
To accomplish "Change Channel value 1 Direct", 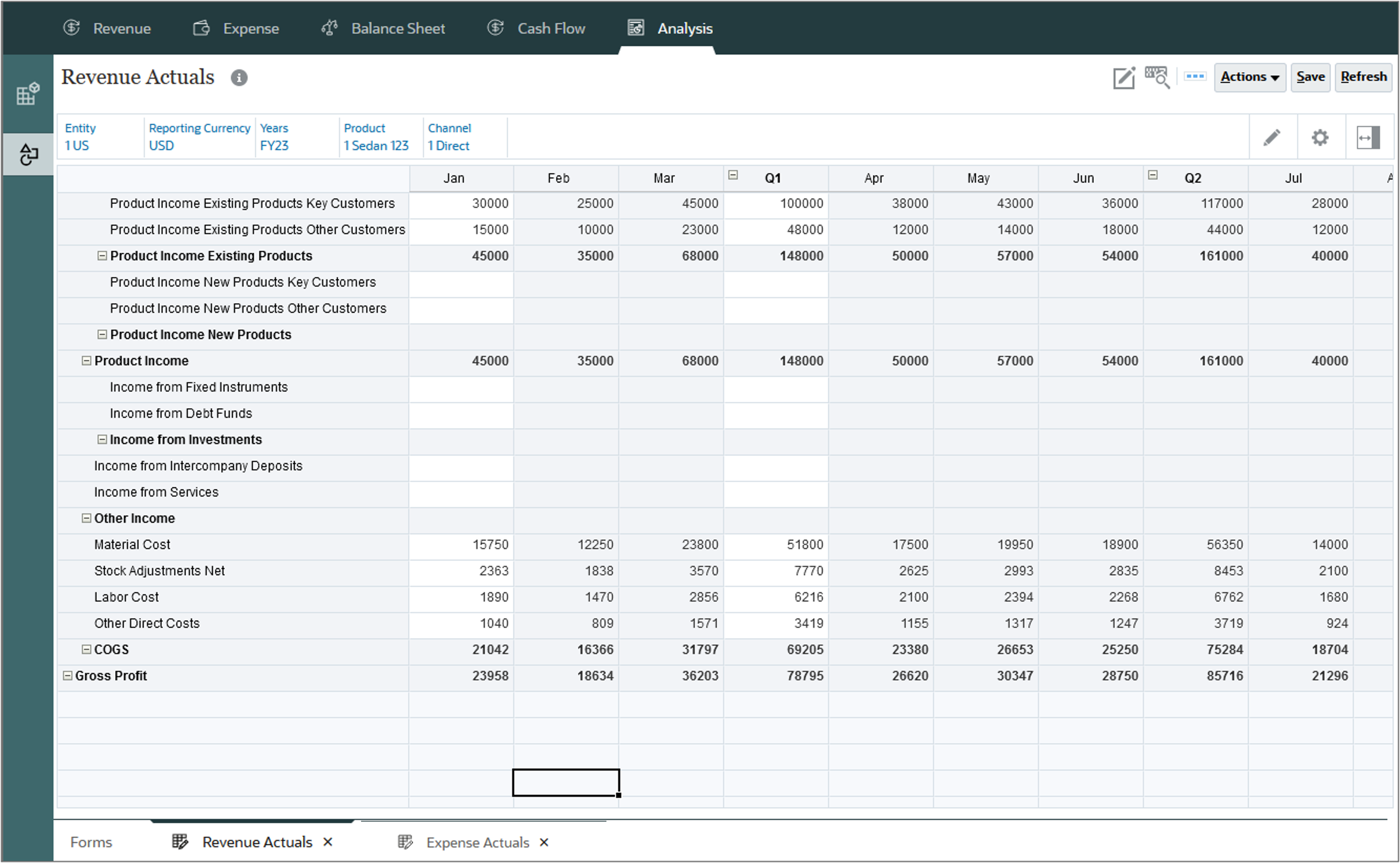I will coord(449,145).
